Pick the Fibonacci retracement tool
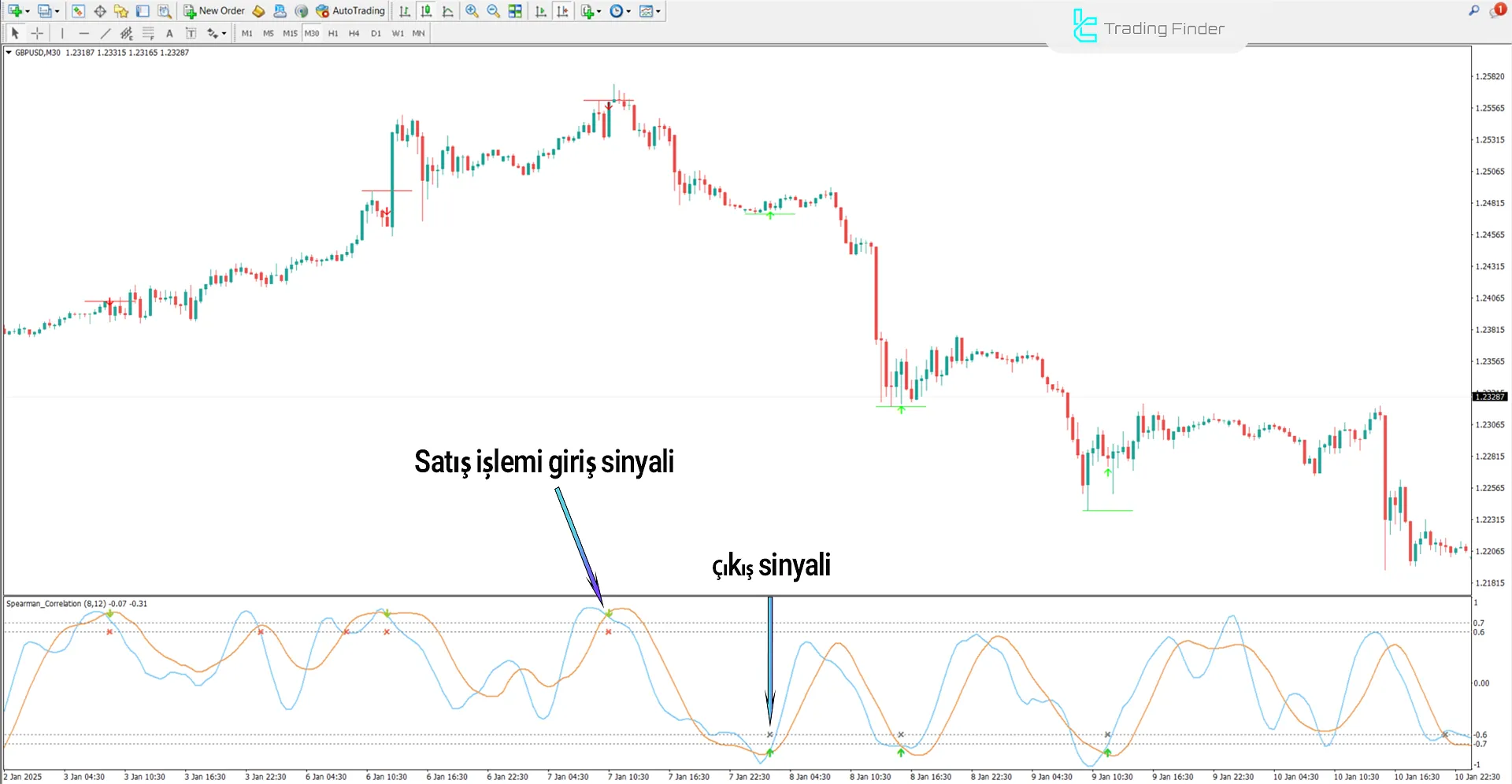Screen dimensions: 1512x784 (148, 33)
